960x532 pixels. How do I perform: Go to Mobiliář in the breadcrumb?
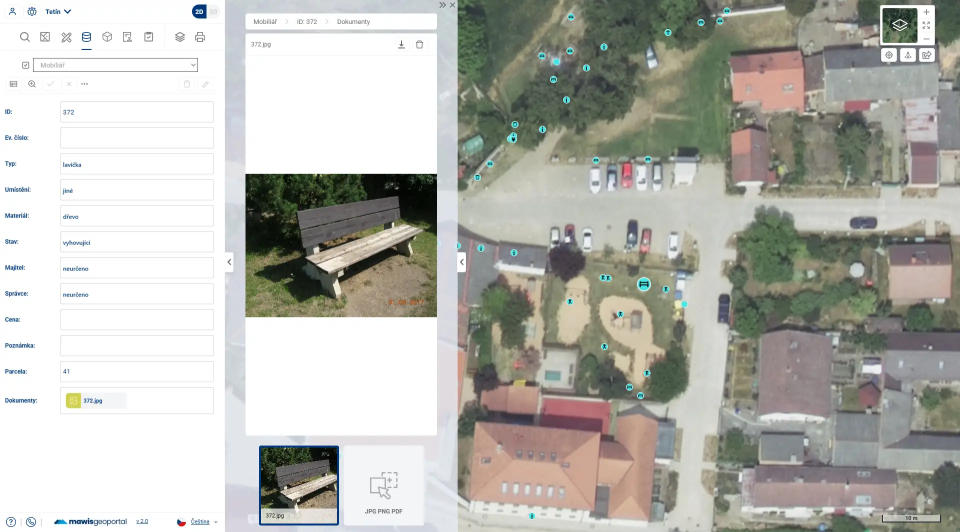click(x=265, y=21)
